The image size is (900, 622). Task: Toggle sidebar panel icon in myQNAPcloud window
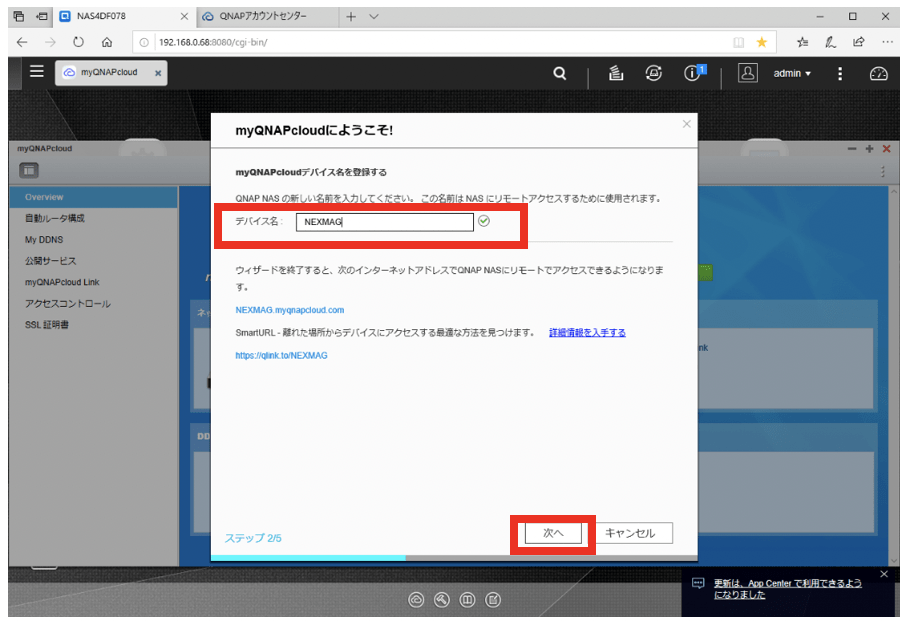[29, 170]
